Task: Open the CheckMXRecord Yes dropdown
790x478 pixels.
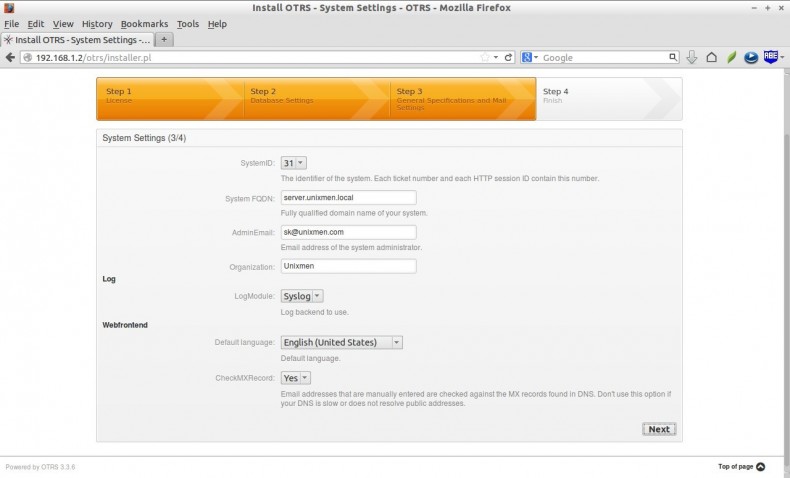Action: point(296,378)
